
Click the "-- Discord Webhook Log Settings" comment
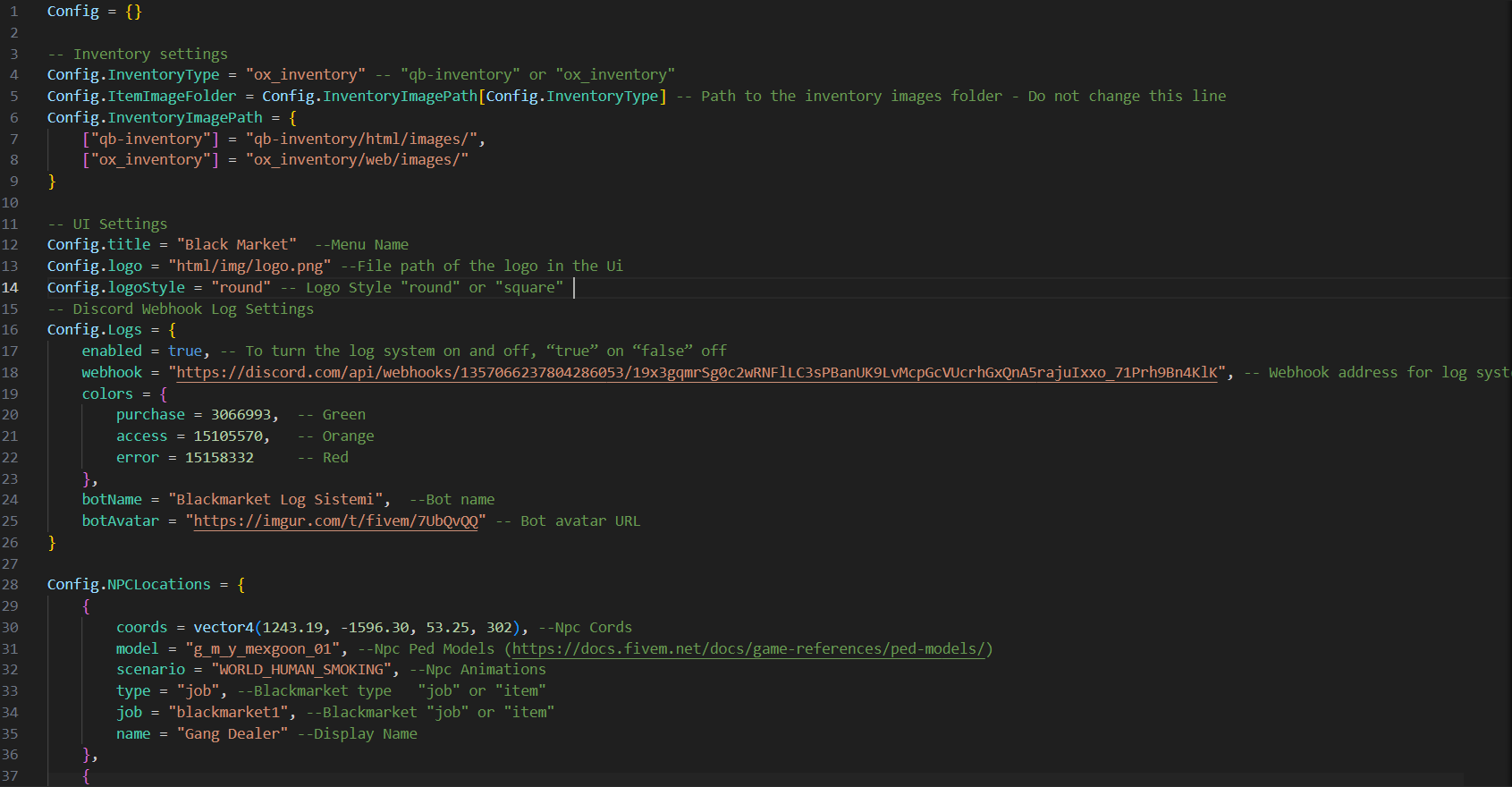181,309
